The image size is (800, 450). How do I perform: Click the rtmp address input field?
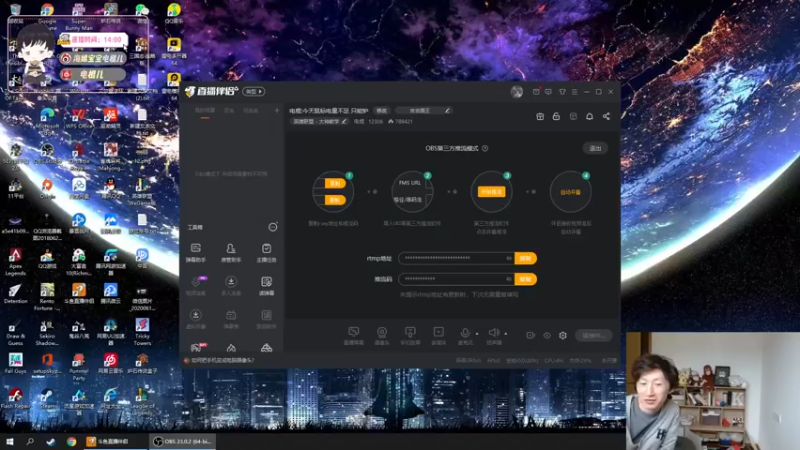point(456,258)
